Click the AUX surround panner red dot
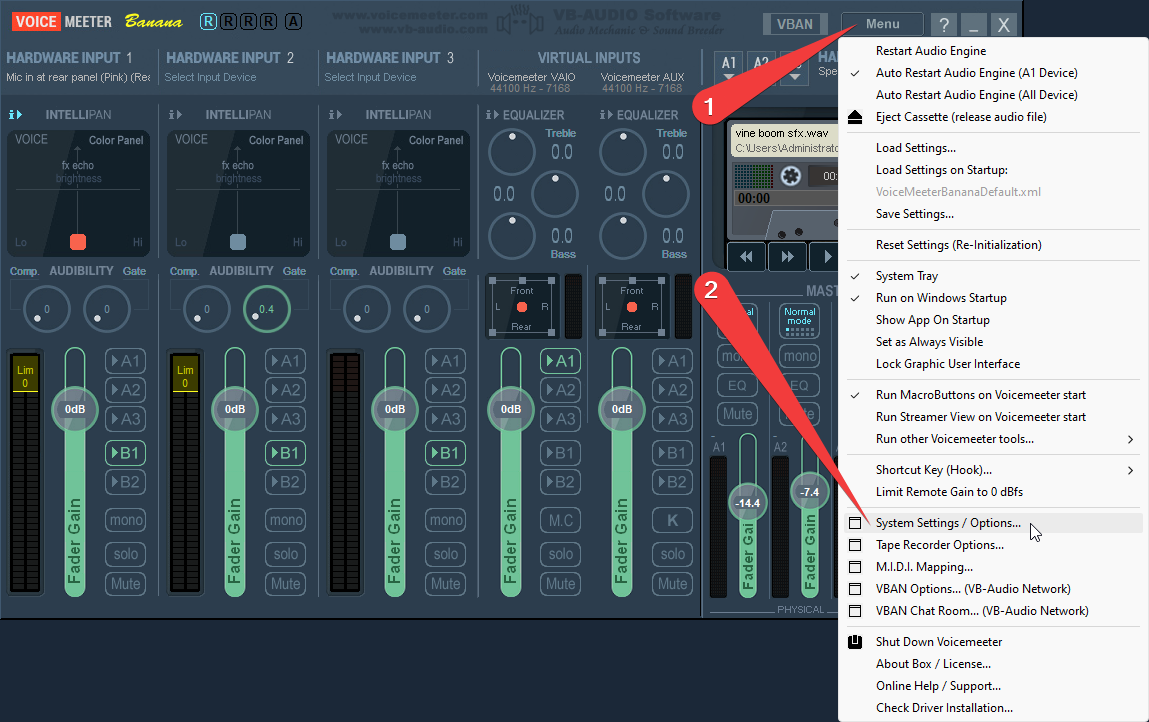Viewport: 1149px width, 722px height. 632,306
